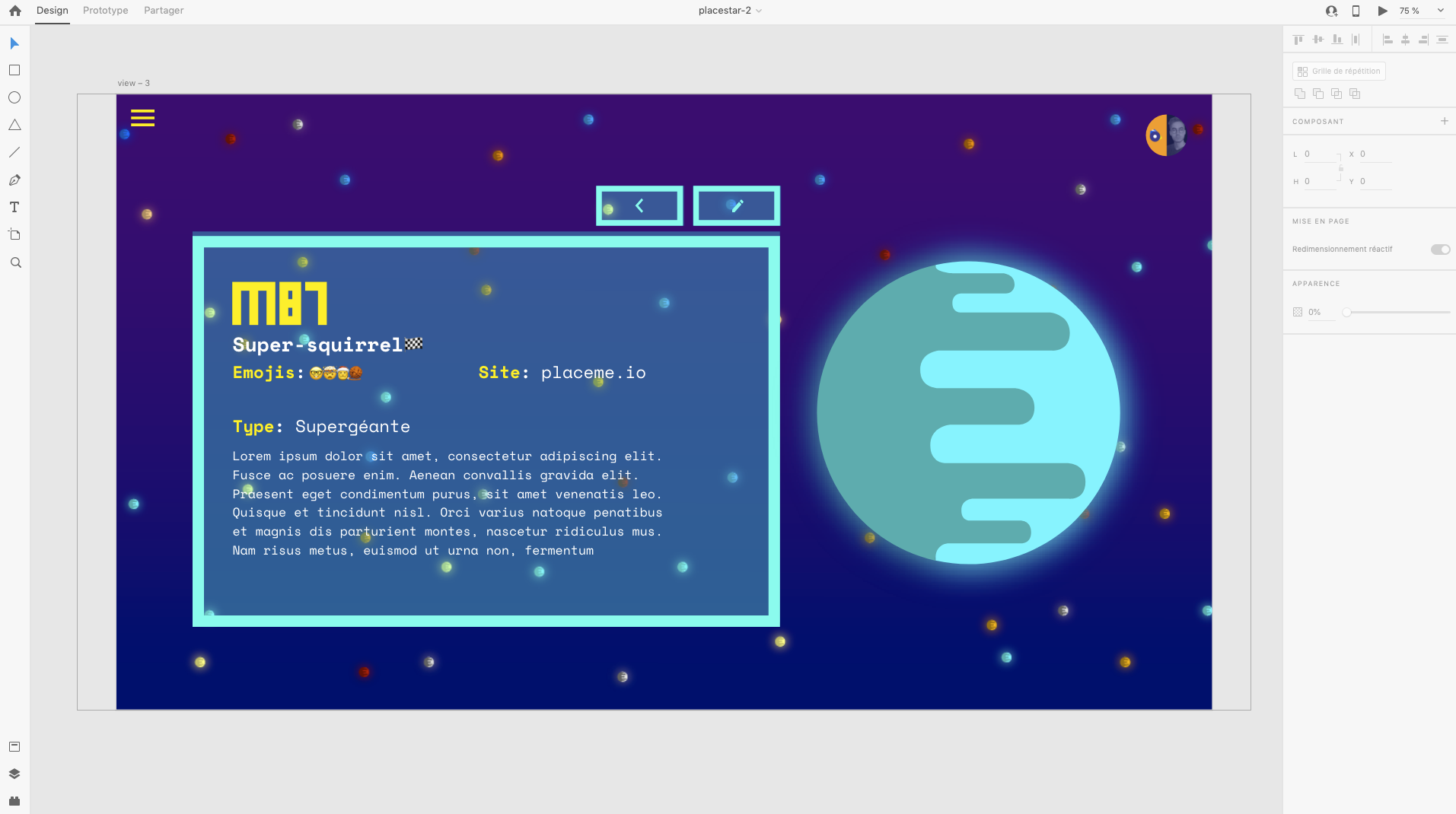Align selection to left edges

point(1387,40)
